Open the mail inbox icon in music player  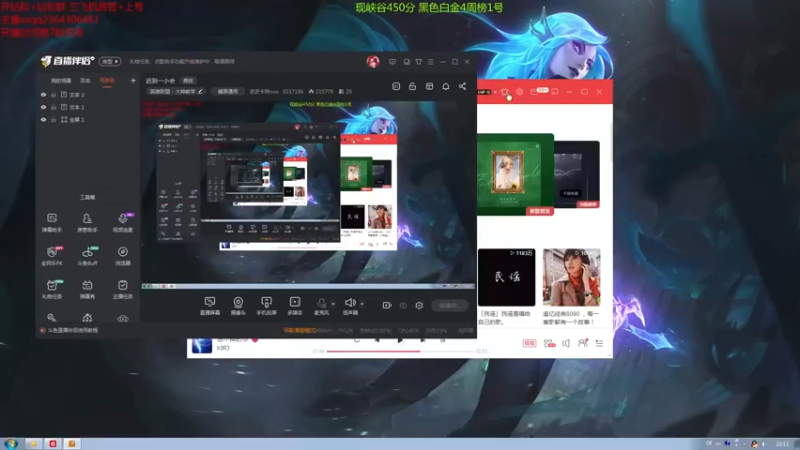tap(534, 92)
